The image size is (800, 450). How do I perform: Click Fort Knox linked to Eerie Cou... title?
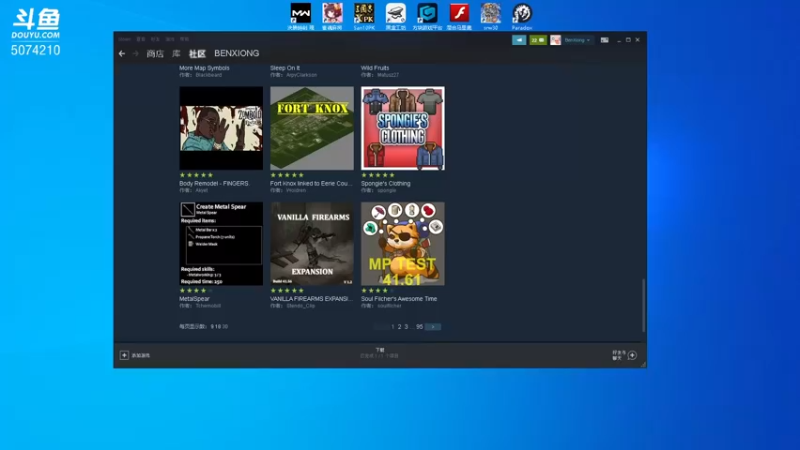coord(311,183)
